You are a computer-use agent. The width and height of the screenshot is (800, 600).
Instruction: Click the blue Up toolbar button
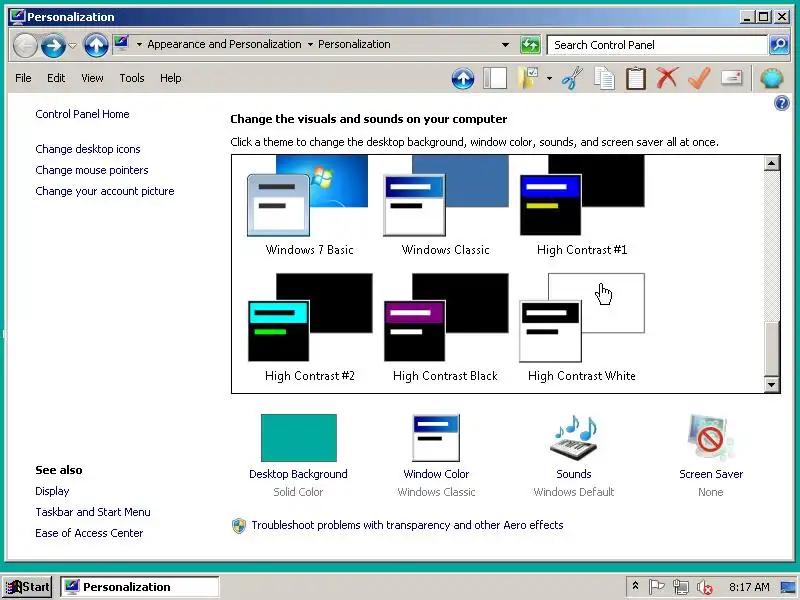point(463,79)
